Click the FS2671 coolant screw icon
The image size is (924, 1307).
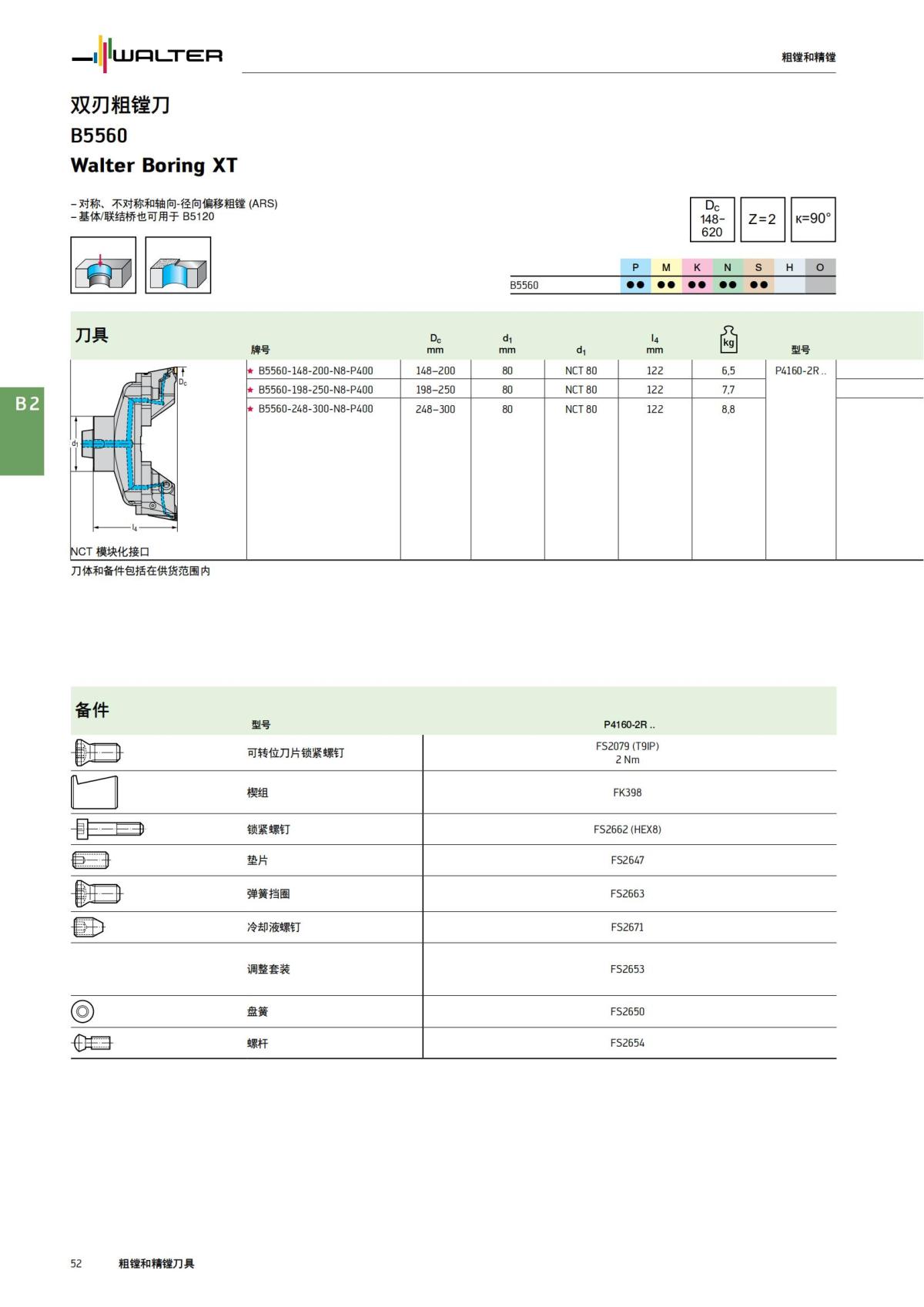point(88,927)
